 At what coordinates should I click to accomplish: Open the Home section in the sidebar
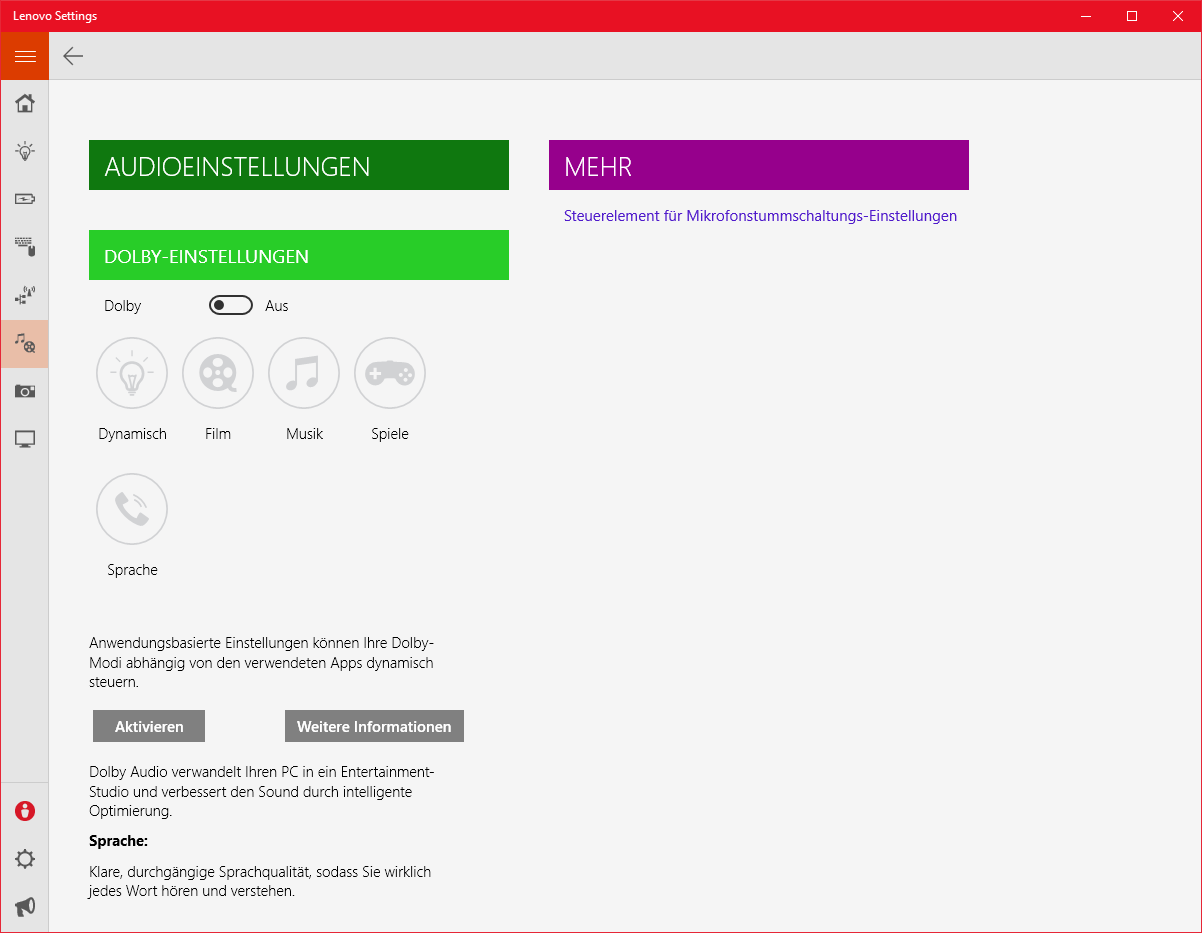point(25,103)
